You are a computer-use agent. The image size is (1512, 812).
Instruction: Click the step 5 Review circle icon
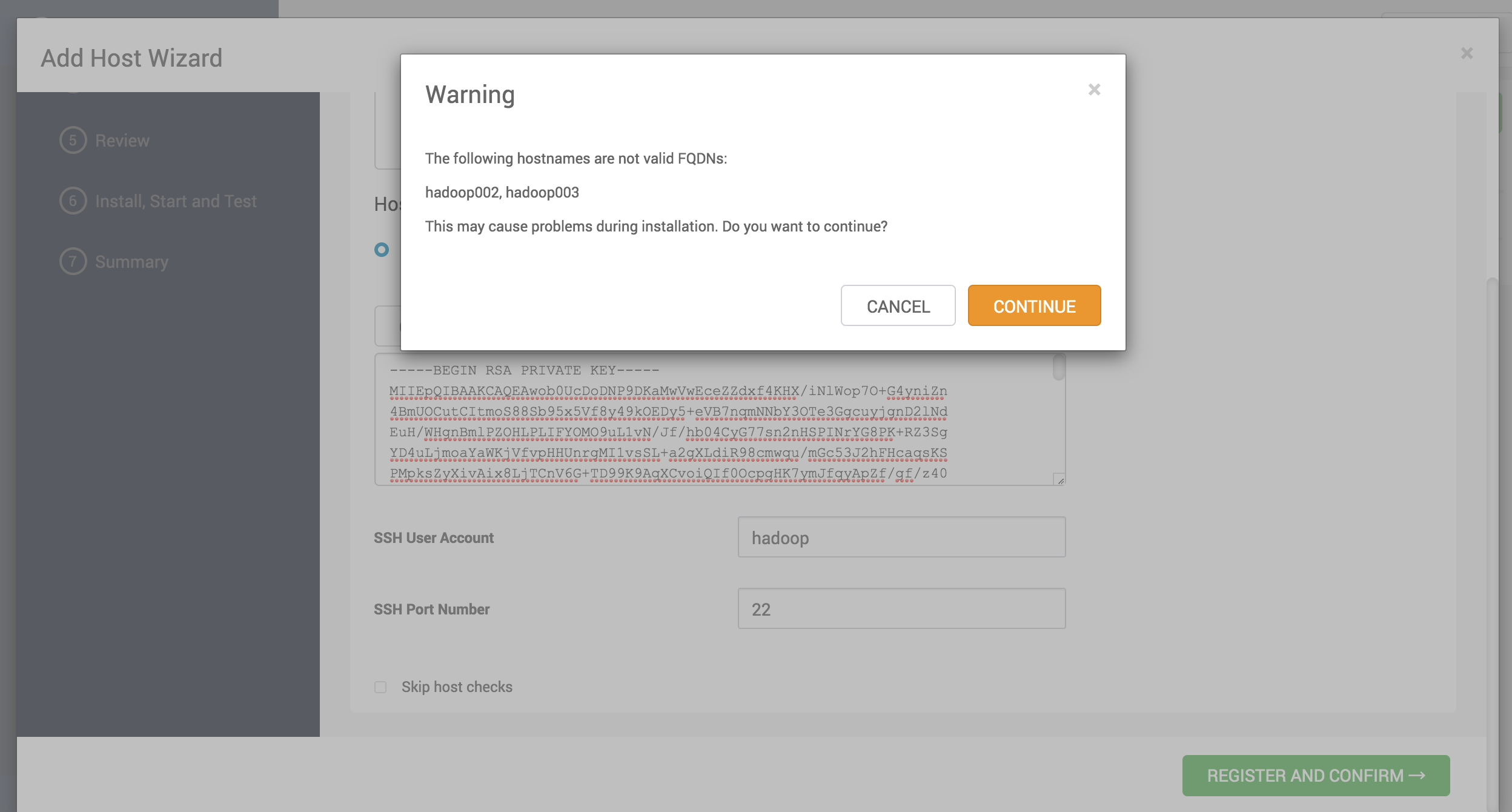[x=73, y=141]
